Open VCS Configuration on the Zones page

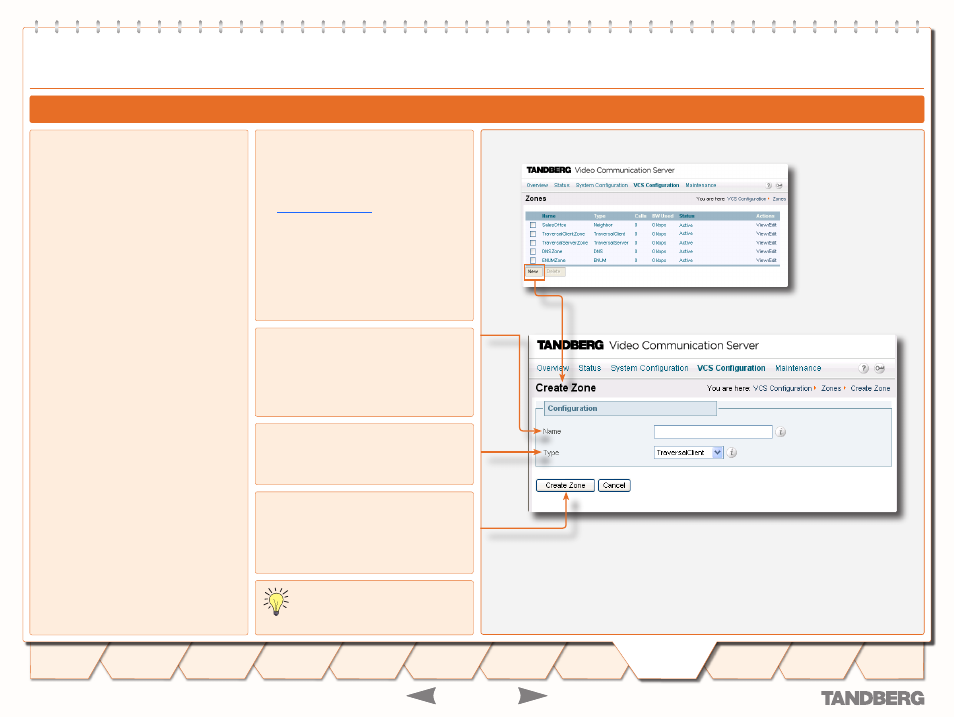(x=656, y=185)
